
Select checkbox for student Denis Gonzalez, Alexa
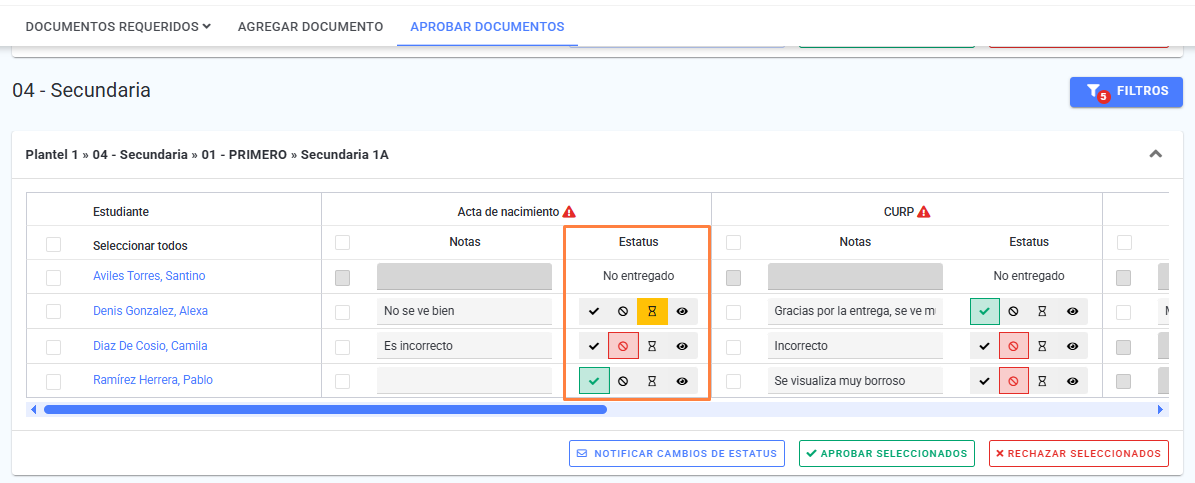[x=53, y=311]
